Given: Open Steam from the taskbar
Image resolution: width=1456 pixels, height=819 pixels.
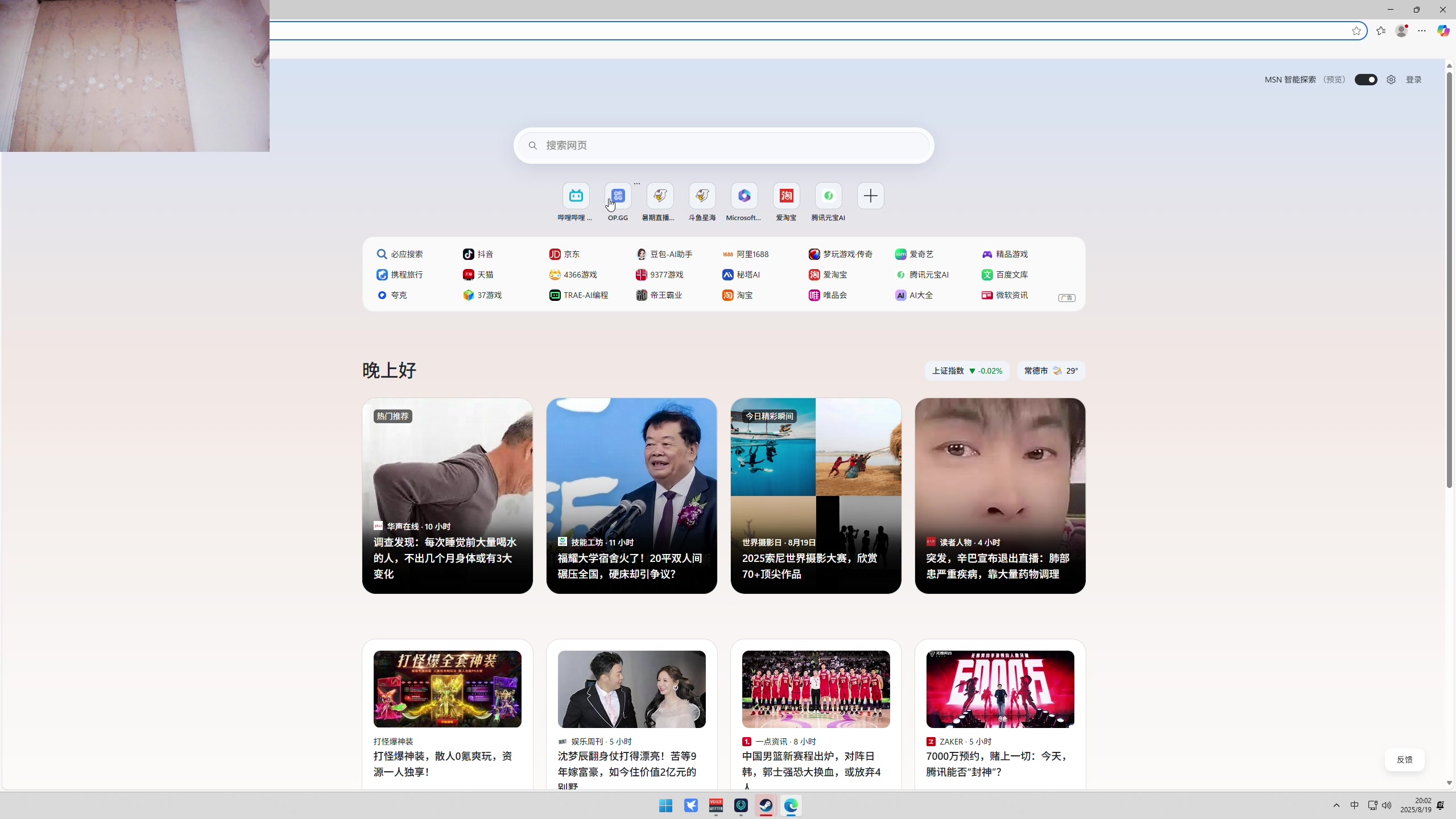Looking at the screenshot, I should (x=766, y=805).
